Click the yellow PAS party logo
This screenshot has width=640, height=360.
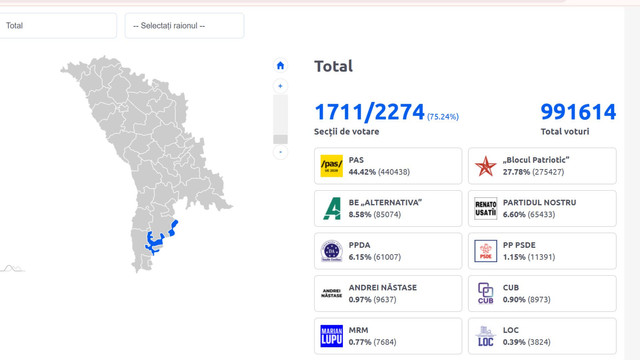[x=331, y=166]
